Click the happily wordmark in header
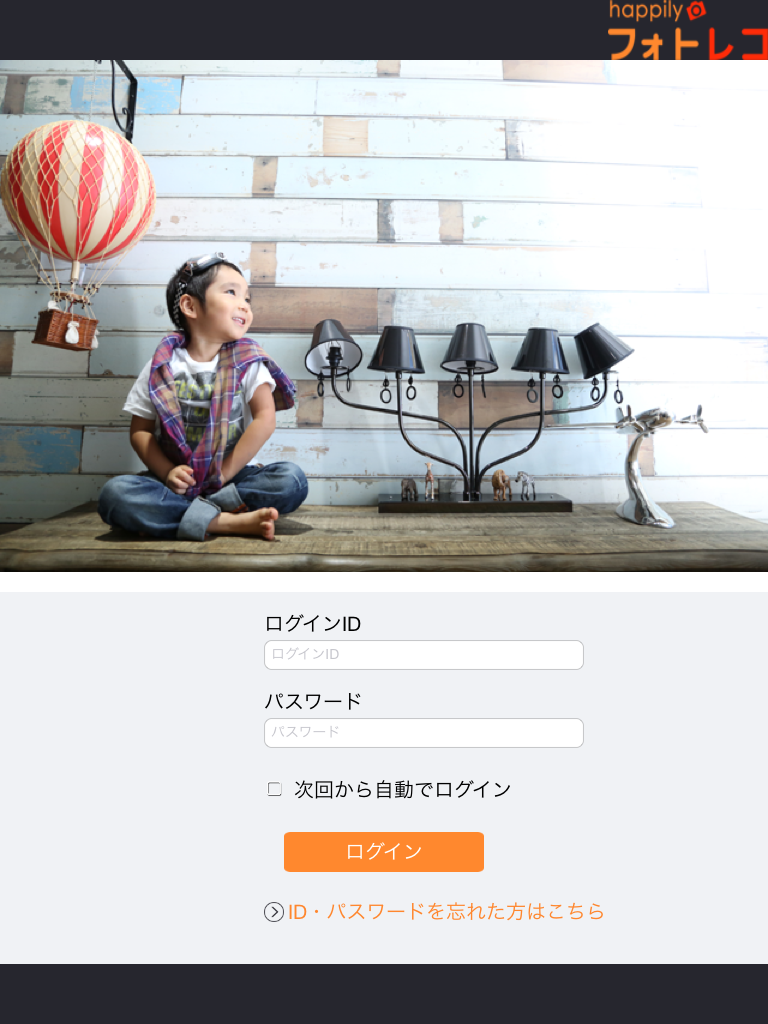 646,10
